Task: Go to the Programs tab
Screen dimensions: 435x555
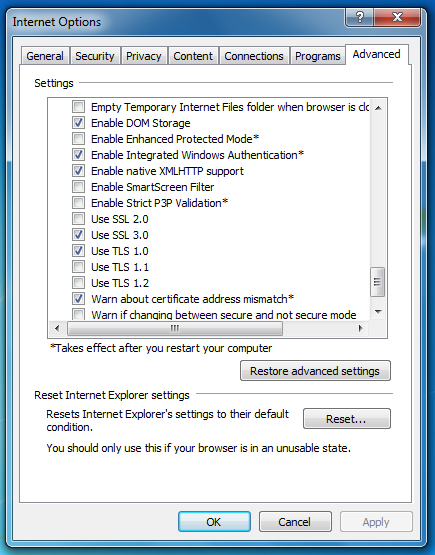Action: point(317,56)
